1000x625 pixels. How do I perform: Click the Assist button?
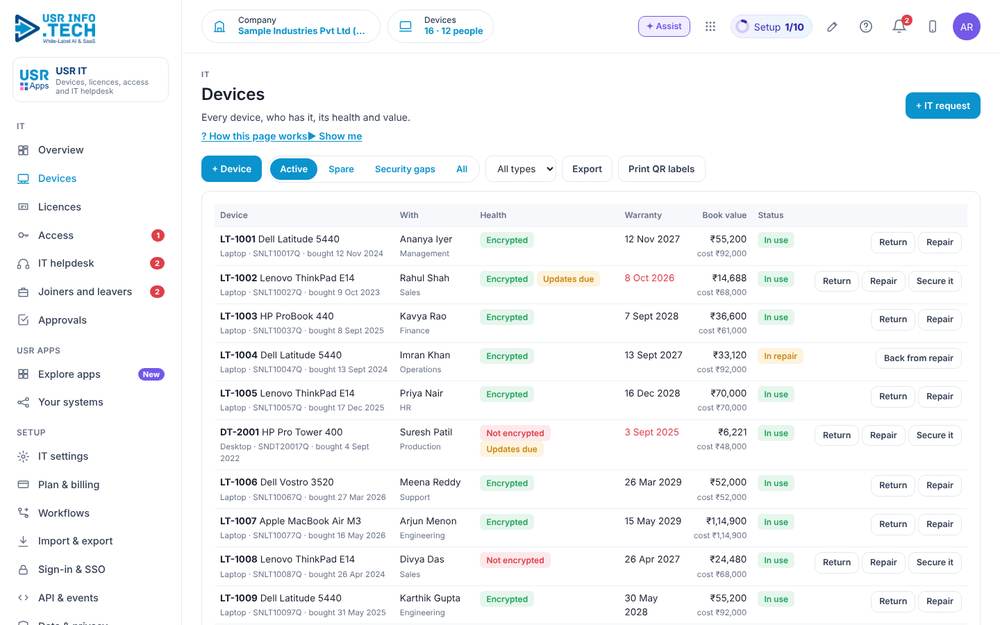[664, 26]
